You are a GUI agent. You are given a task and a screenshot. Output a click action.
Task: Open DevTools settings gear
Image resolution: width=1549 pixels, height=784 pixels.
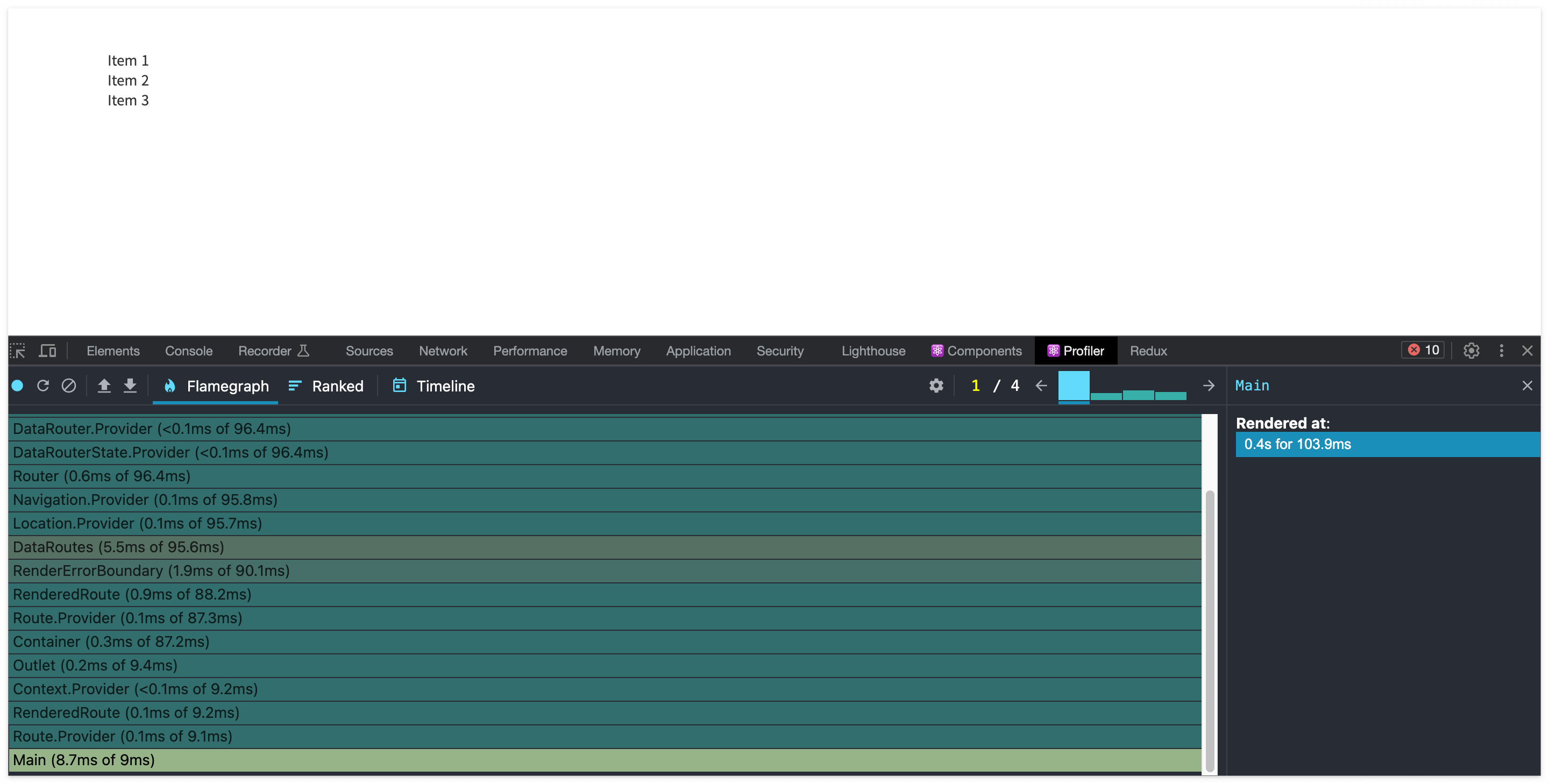coord(1471,351)
